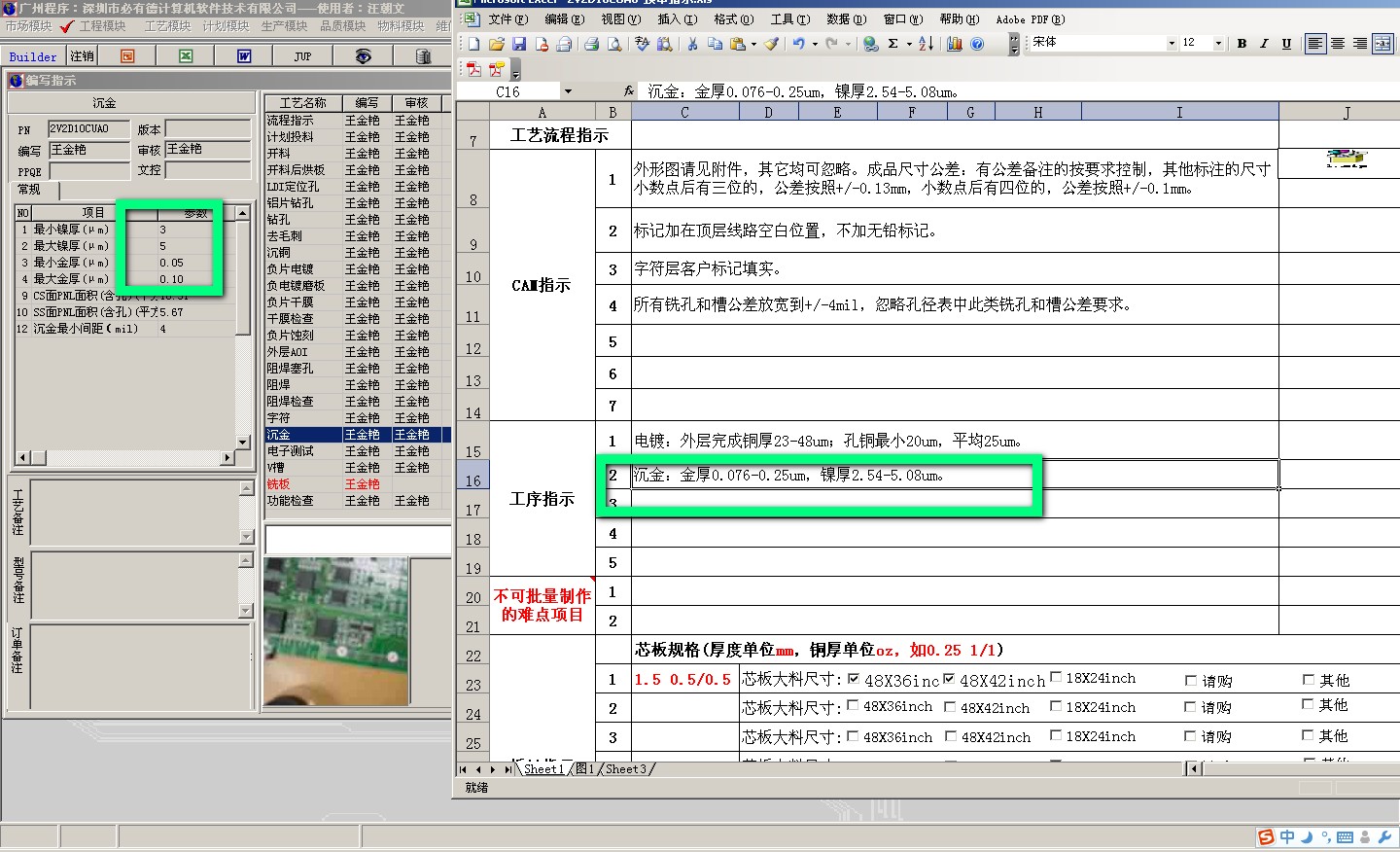This screenshot has height=852, width=1400.
Task: Click the Sort Ascending icon
Action: (x=926, y=44)
